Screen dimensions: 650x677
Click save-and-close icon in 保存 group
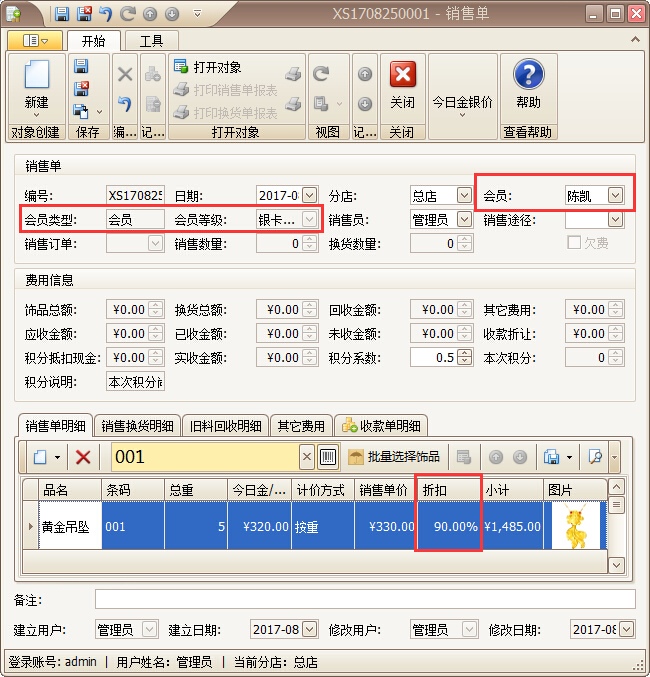point(81,89)
